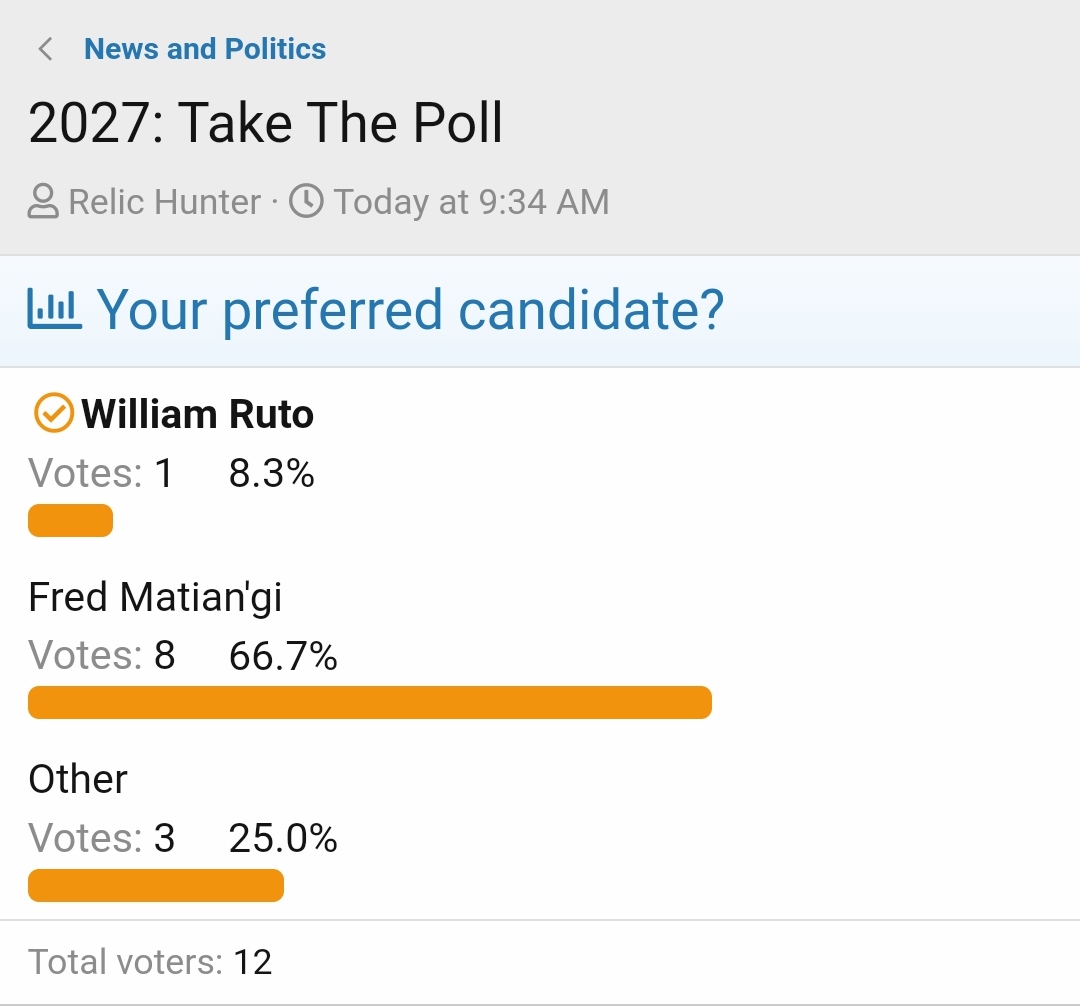Open the News and Politics forum link
Viewport: 1080px width, 1006px height.
point(205,49)
